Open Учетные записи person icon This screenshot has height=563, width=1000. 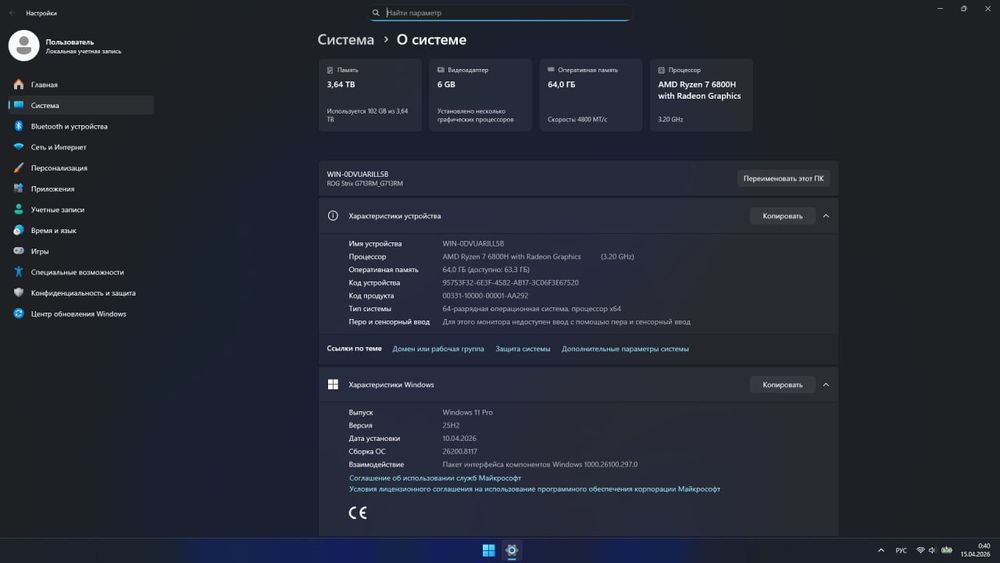[x=18, y=209]
